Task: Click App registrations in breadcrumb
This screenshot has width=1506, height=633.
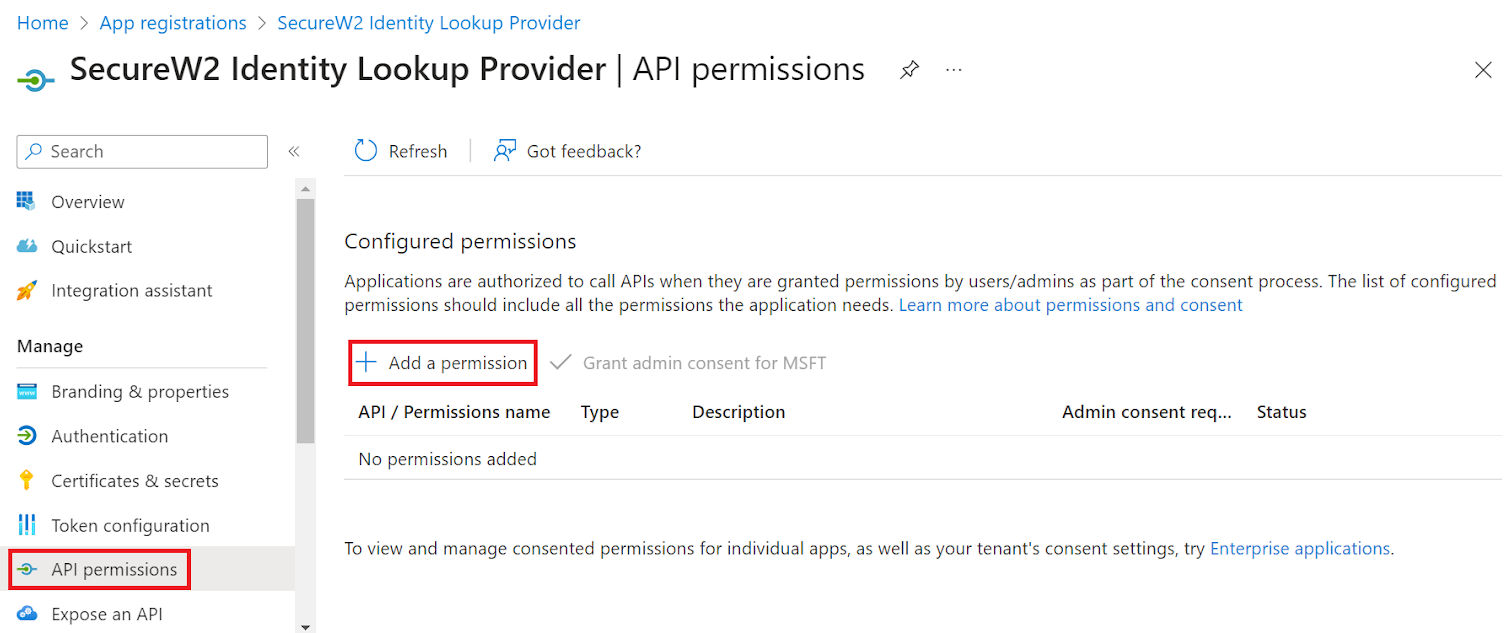Action: click(x=173, y=23)
